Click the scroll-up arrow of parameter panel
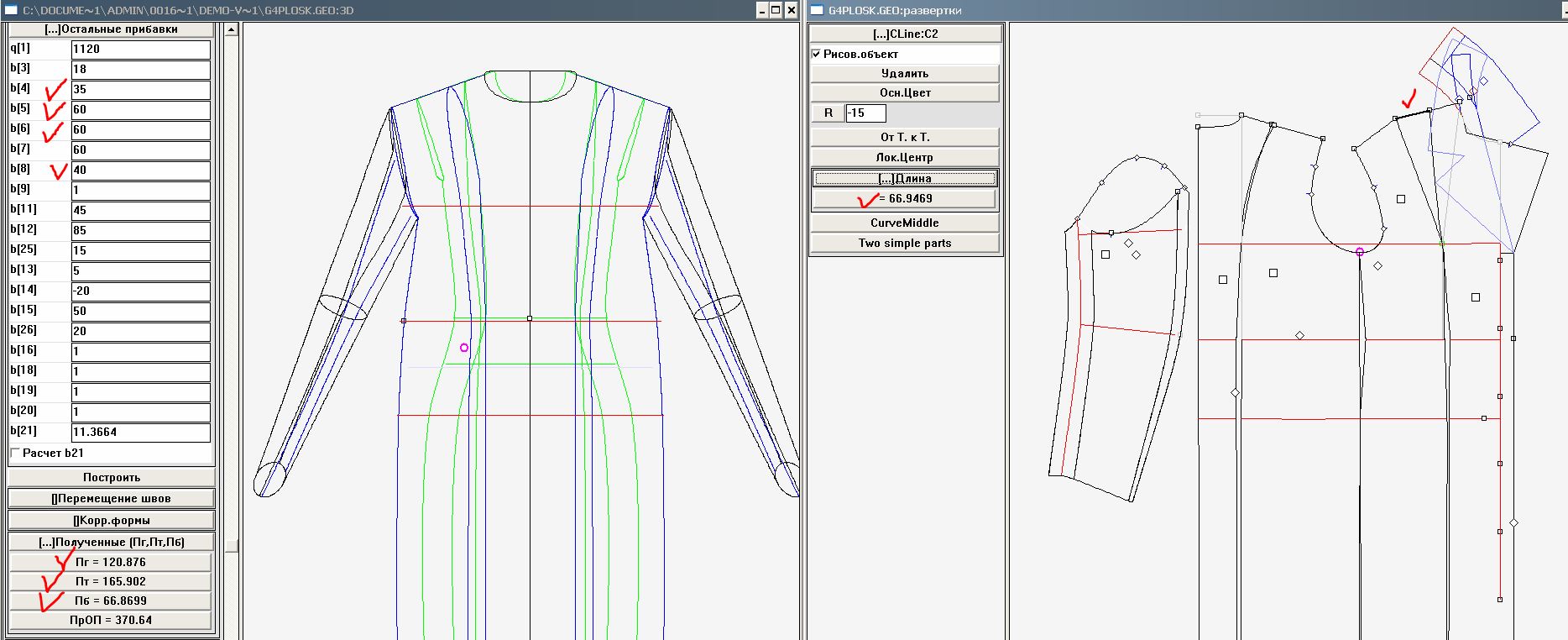Screen dimensions: 1568x640 point(231,29)
